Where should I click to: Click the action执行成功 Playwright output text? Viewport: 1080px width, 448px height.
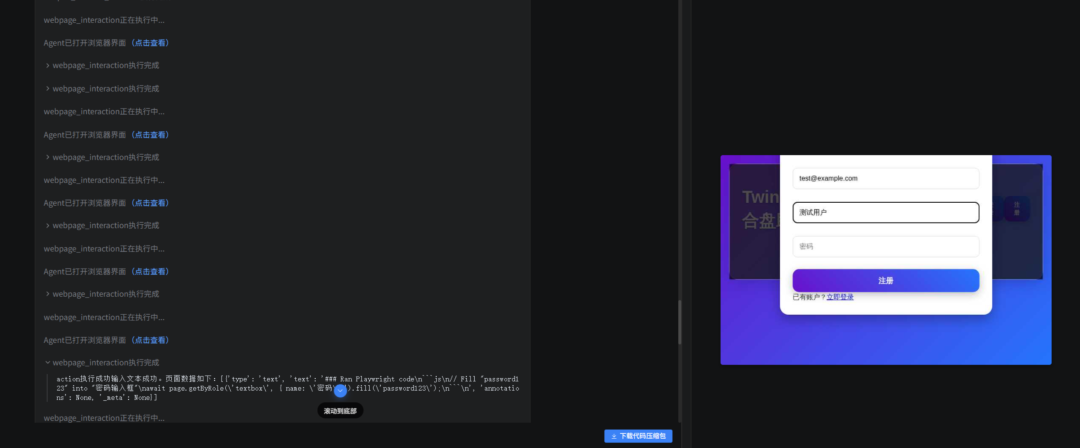(x=288, y=388)
